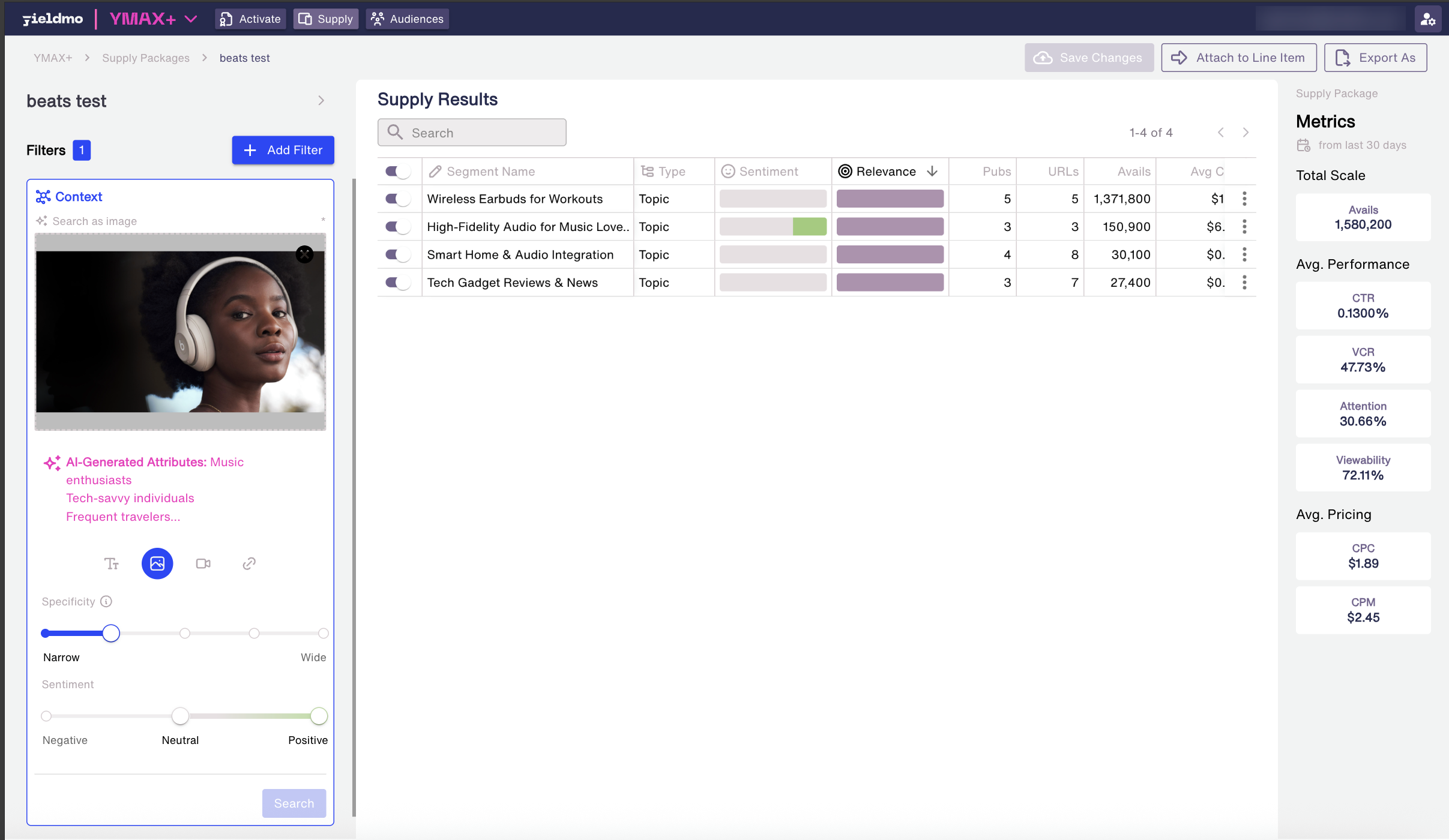Open row menu for High-Fidelity Audio segment
Screen dimensions: 1449x840
[x=1244, y=227]
